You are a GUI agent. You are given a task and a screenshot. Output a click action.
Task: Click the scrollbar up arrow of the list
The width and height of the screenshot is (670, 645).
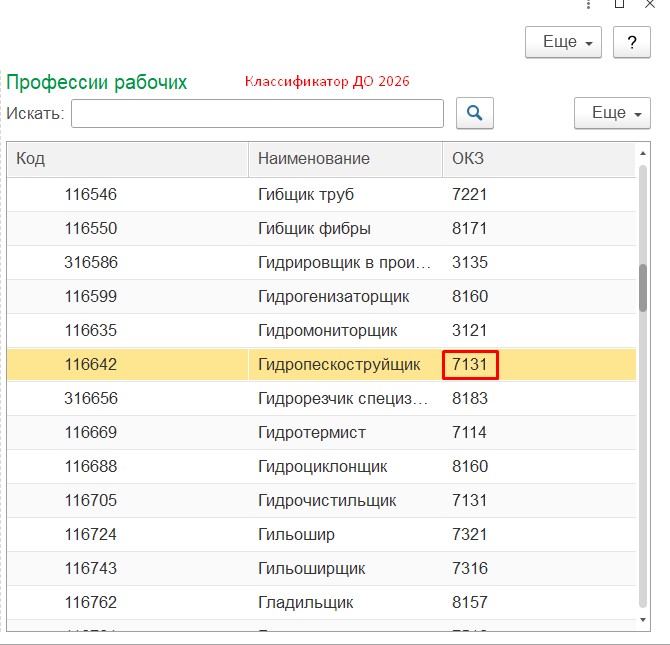pyautogui.click(x=643, y=153)
